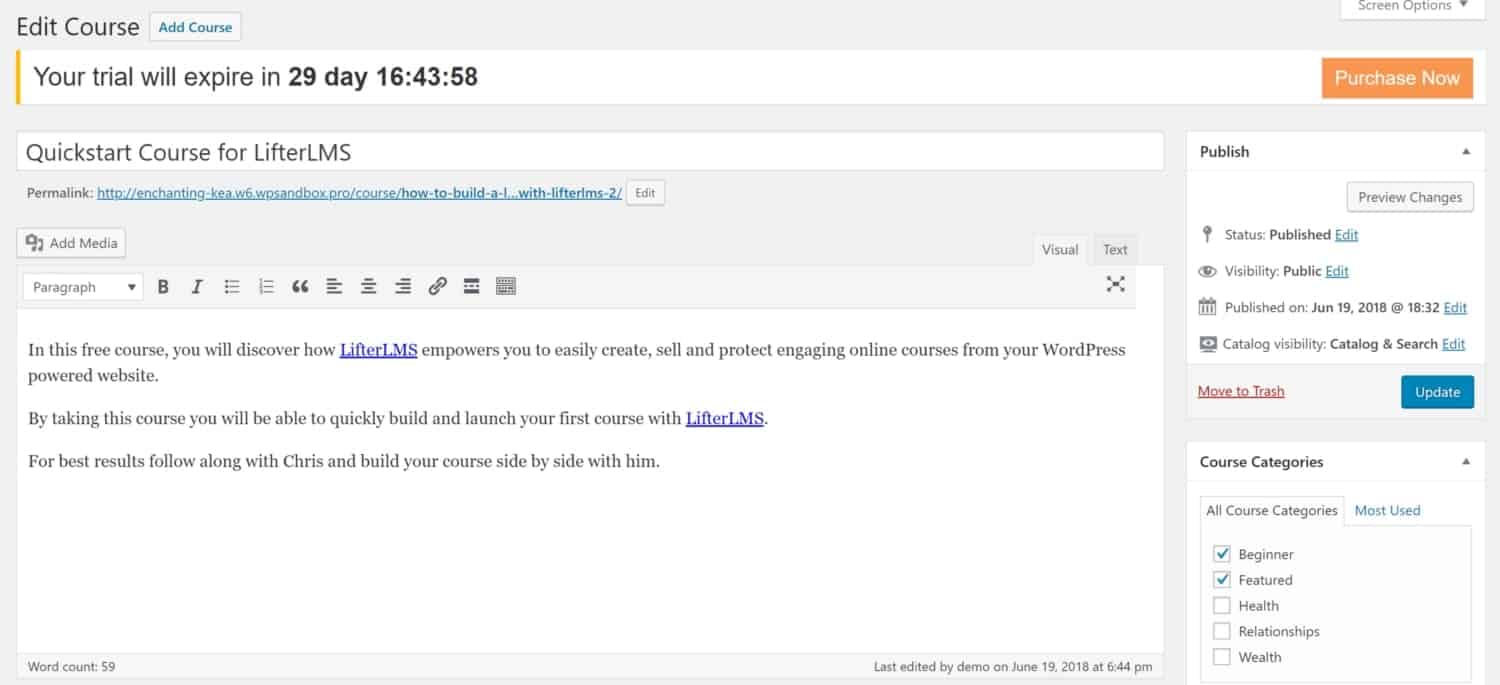Insert a numbered list
Image resolution: width=1500 pixels, height=685 pixels.
point(266,287)
